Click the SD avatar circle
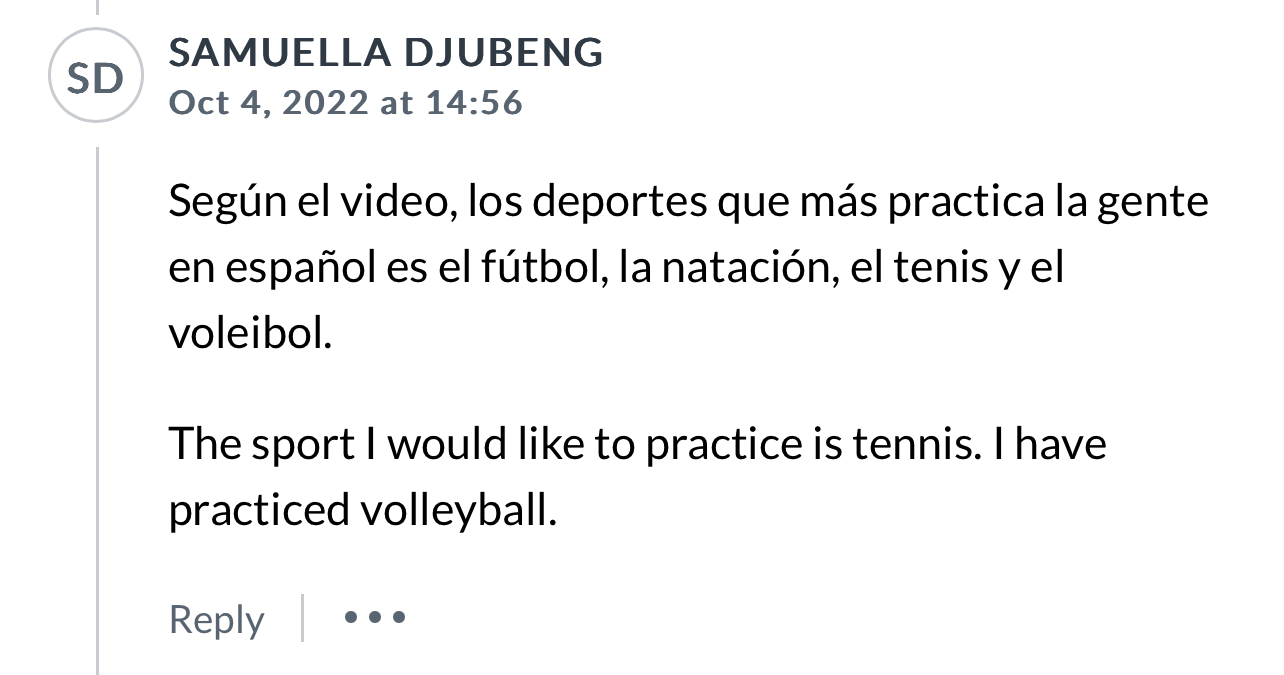 [x=97, y=76]
